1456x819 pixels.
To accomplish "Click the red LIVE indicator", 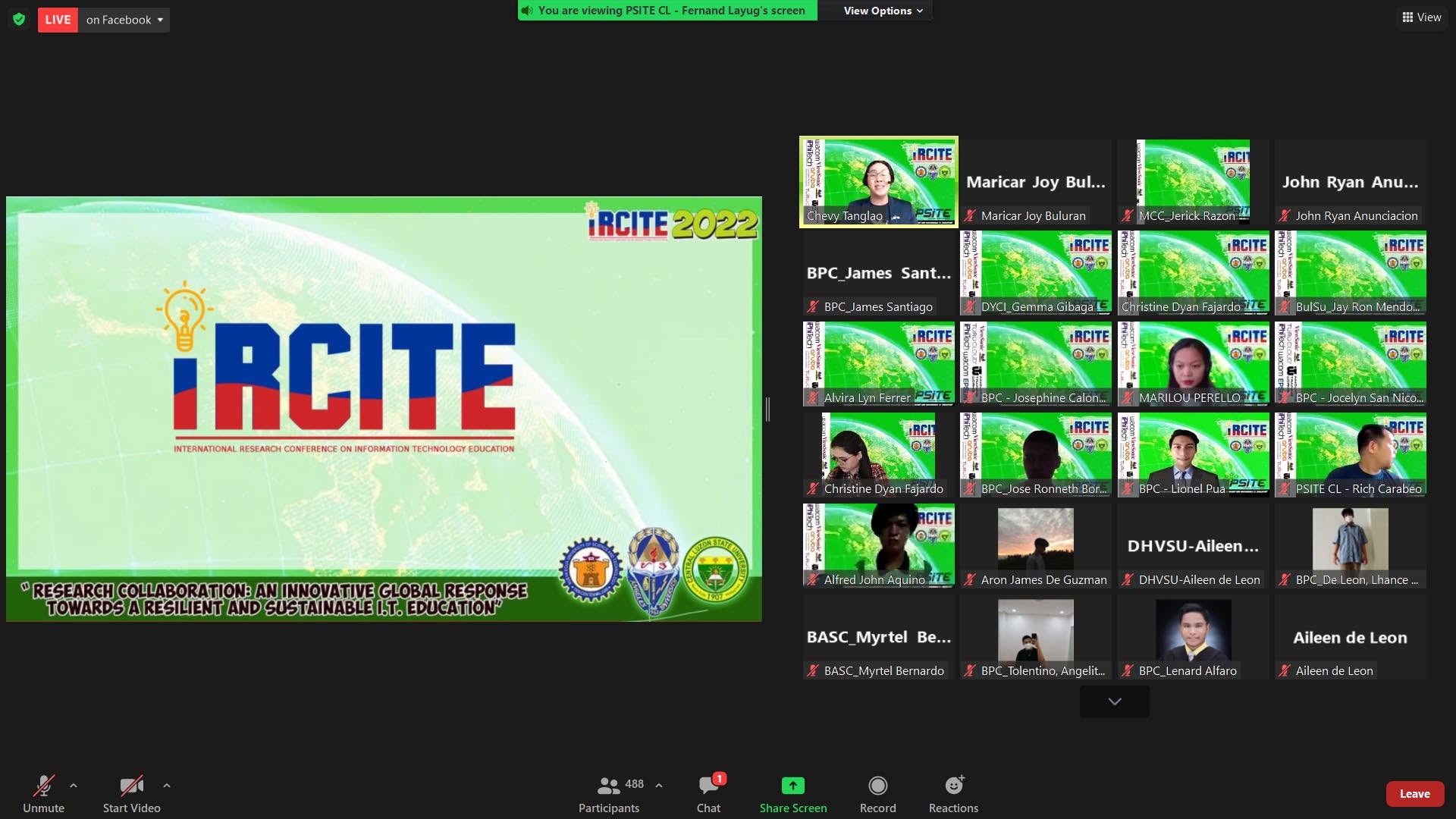I will tap(58, 20).
